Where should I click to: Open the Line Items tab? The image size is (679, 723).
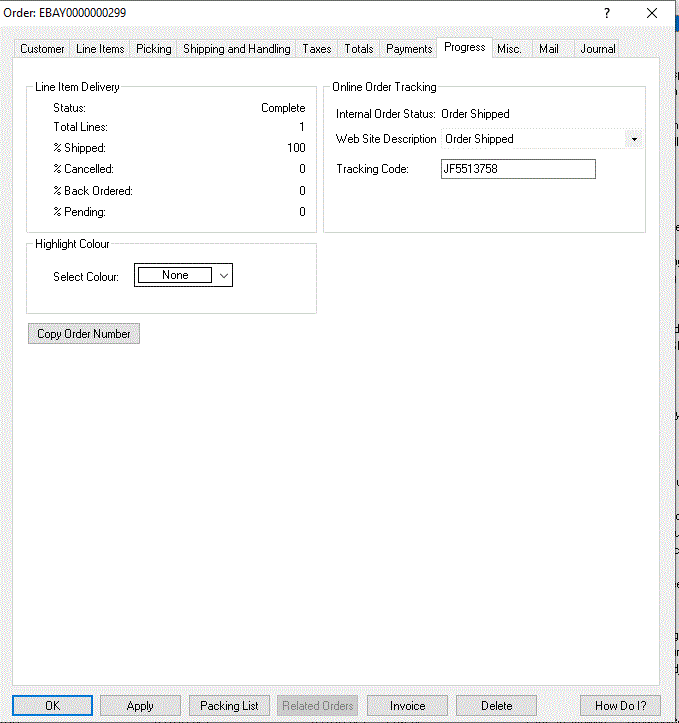(x=100, y=49)
